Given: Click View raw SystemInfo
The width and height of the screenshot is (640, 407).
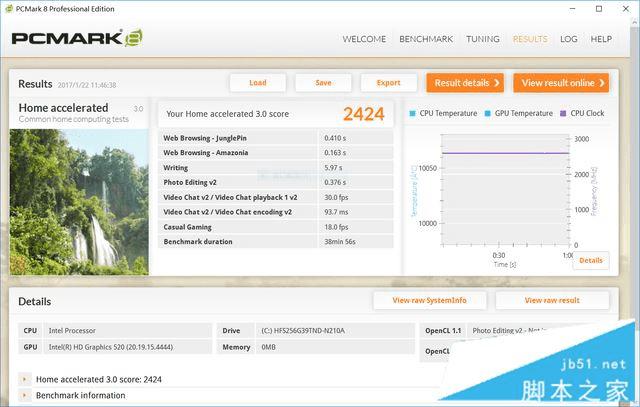Looking at the screenshot, I should [x=429, y=300].
